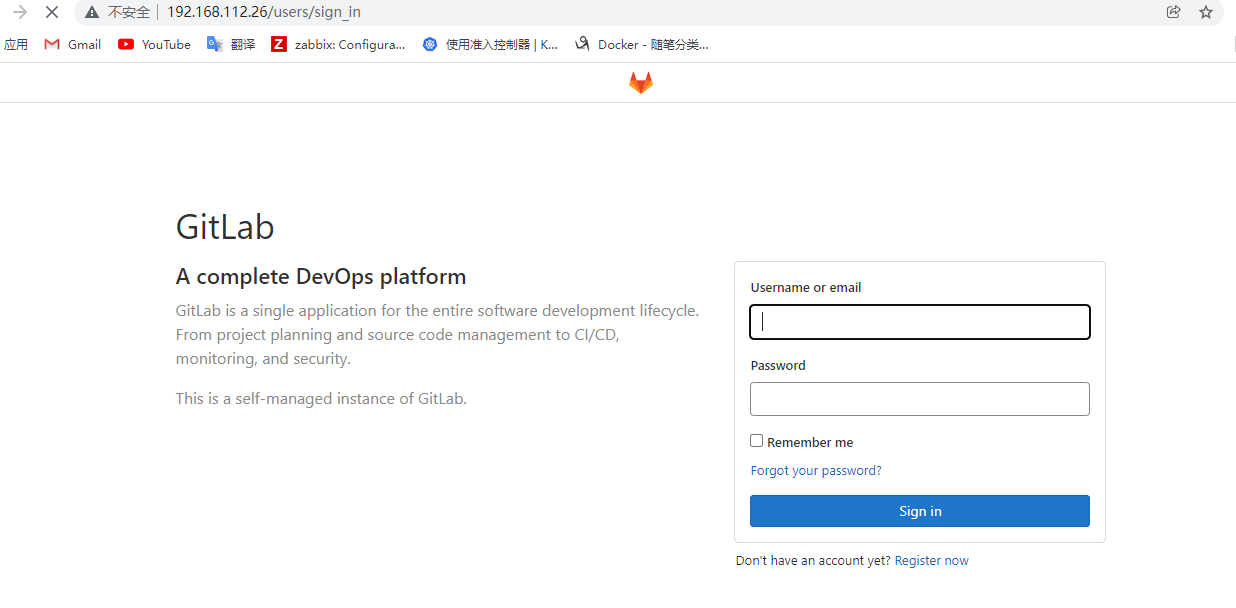Click the Sign in button
Screen dimensions: 1236x608
pos(920,511)
